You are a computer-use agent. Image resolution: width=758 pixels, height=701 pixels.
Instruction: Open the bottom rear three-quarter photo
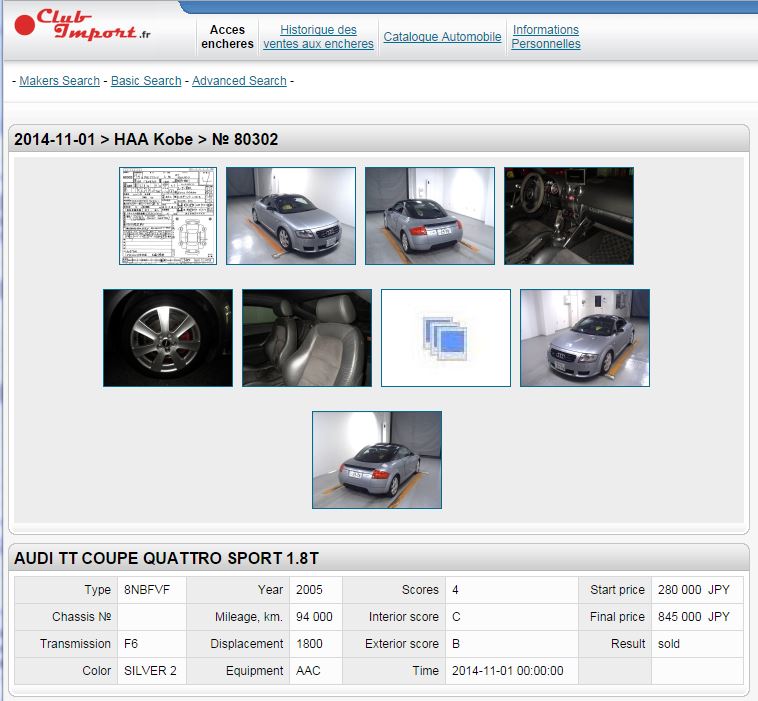(x=377, y=460)
